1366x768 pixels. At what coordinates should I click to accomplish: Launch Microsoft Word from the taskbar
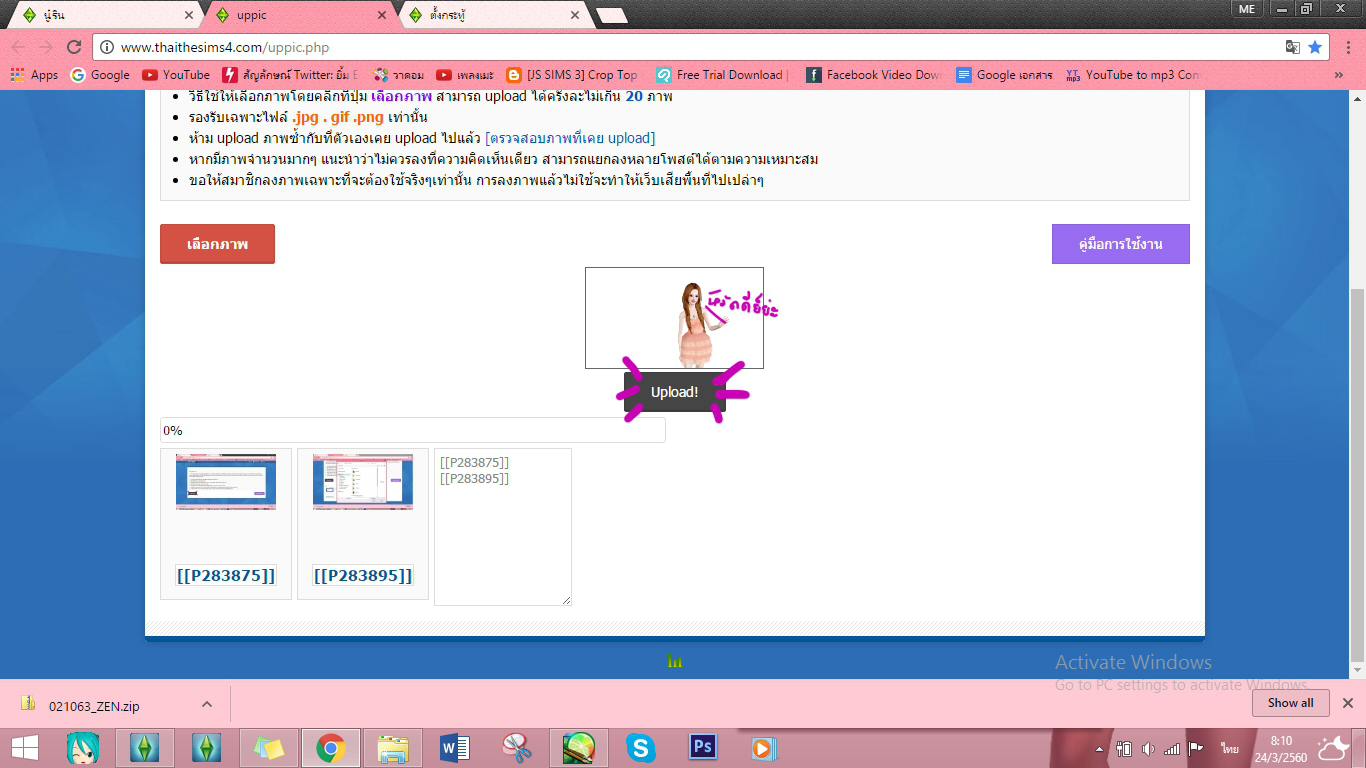[454, 748]
